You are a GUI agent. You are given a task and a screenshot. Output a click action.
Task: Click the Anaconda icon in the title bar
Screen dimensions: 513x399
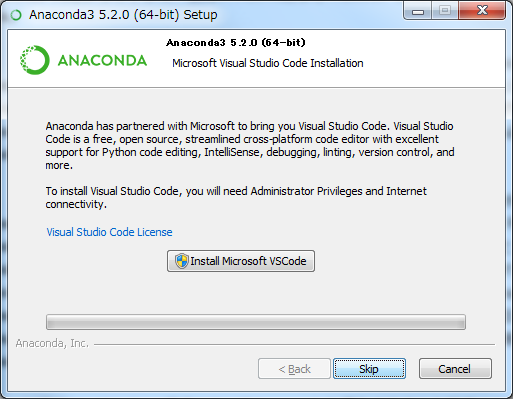coord(16,15)
